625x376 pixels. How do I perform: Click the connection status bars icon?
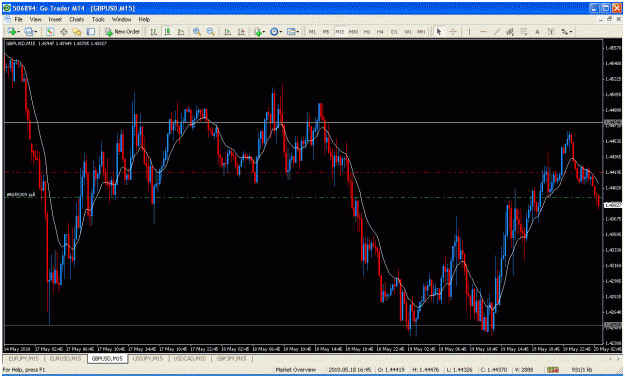[x=552, y=370]
